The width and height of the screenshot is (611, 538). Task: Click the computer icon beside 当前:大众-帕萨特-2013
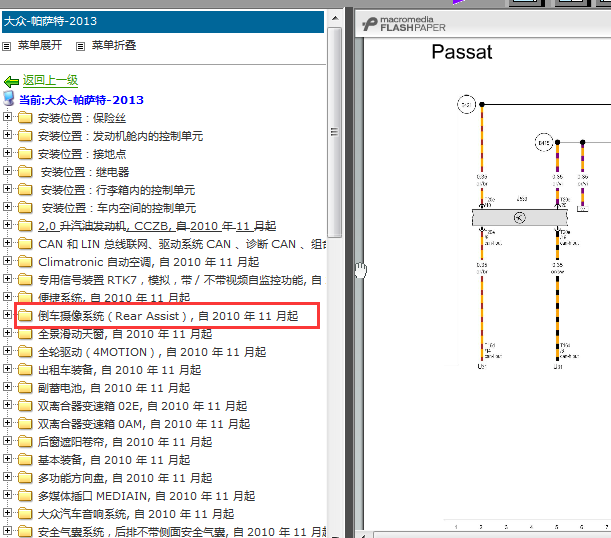point(9,99)
